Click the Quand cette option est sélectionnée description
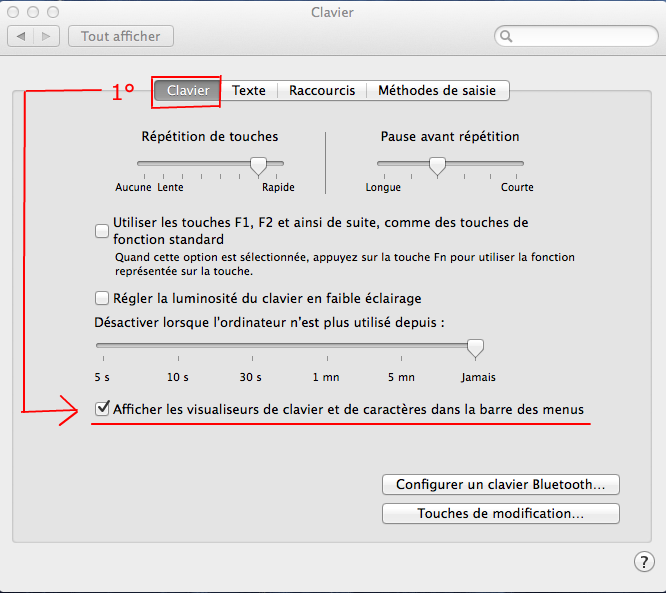666x593 pixels. (344, 264)
